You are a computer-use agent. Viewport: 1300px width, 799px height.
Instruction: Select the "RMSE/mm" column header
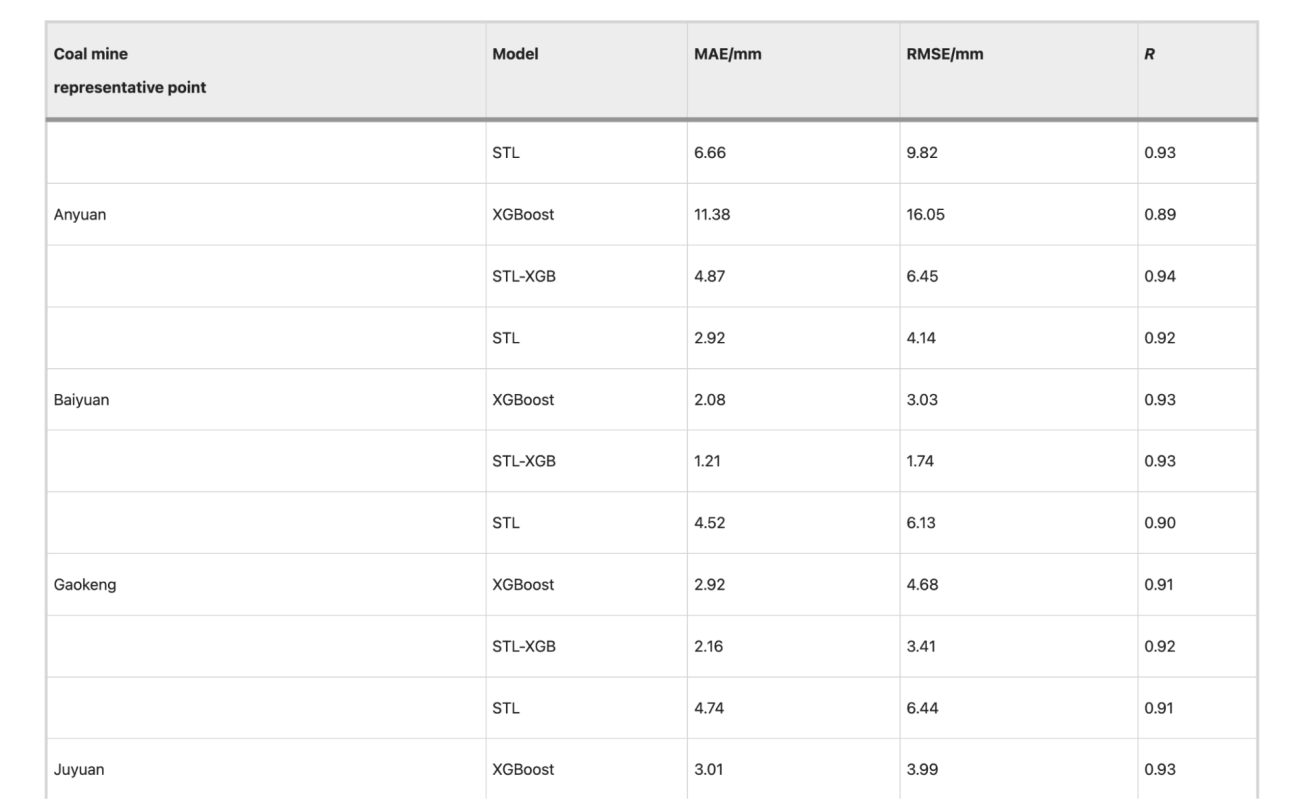point(945,55)
